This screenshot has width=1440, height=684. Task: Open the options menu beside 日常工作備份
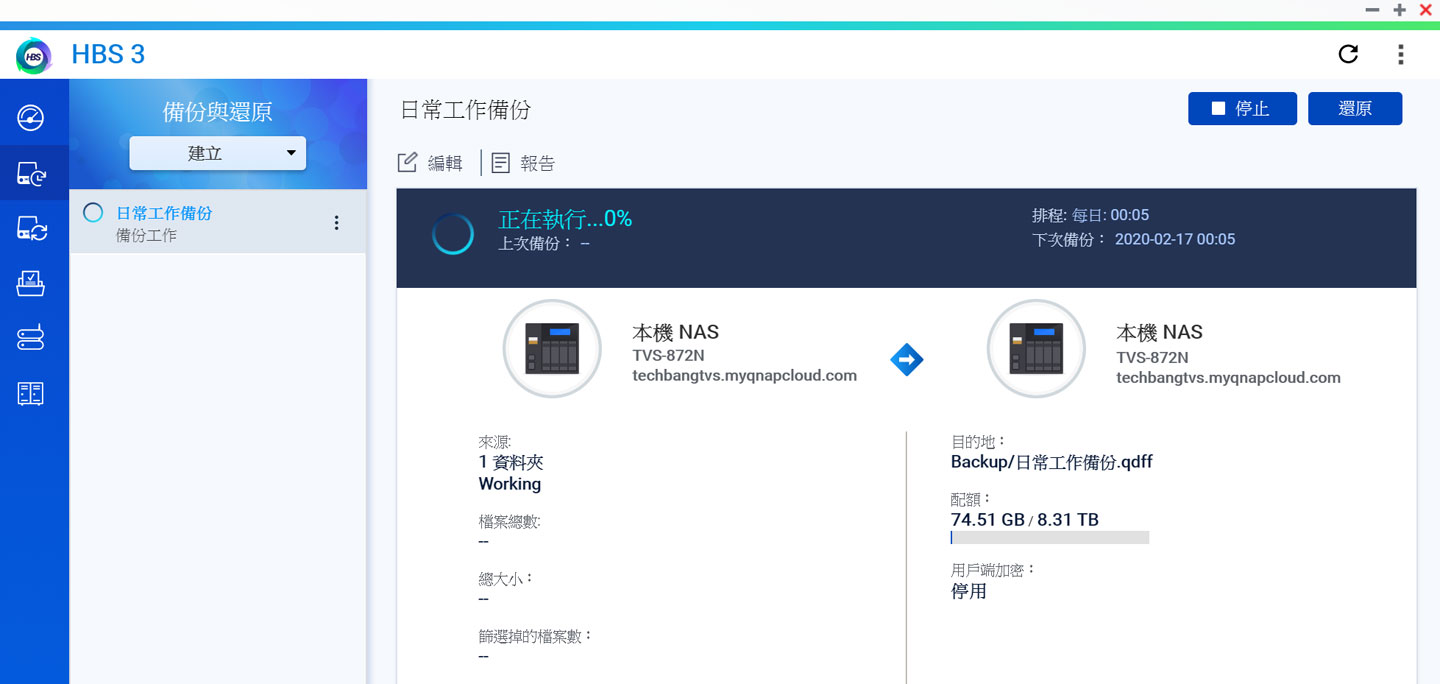tap(336, 223)
